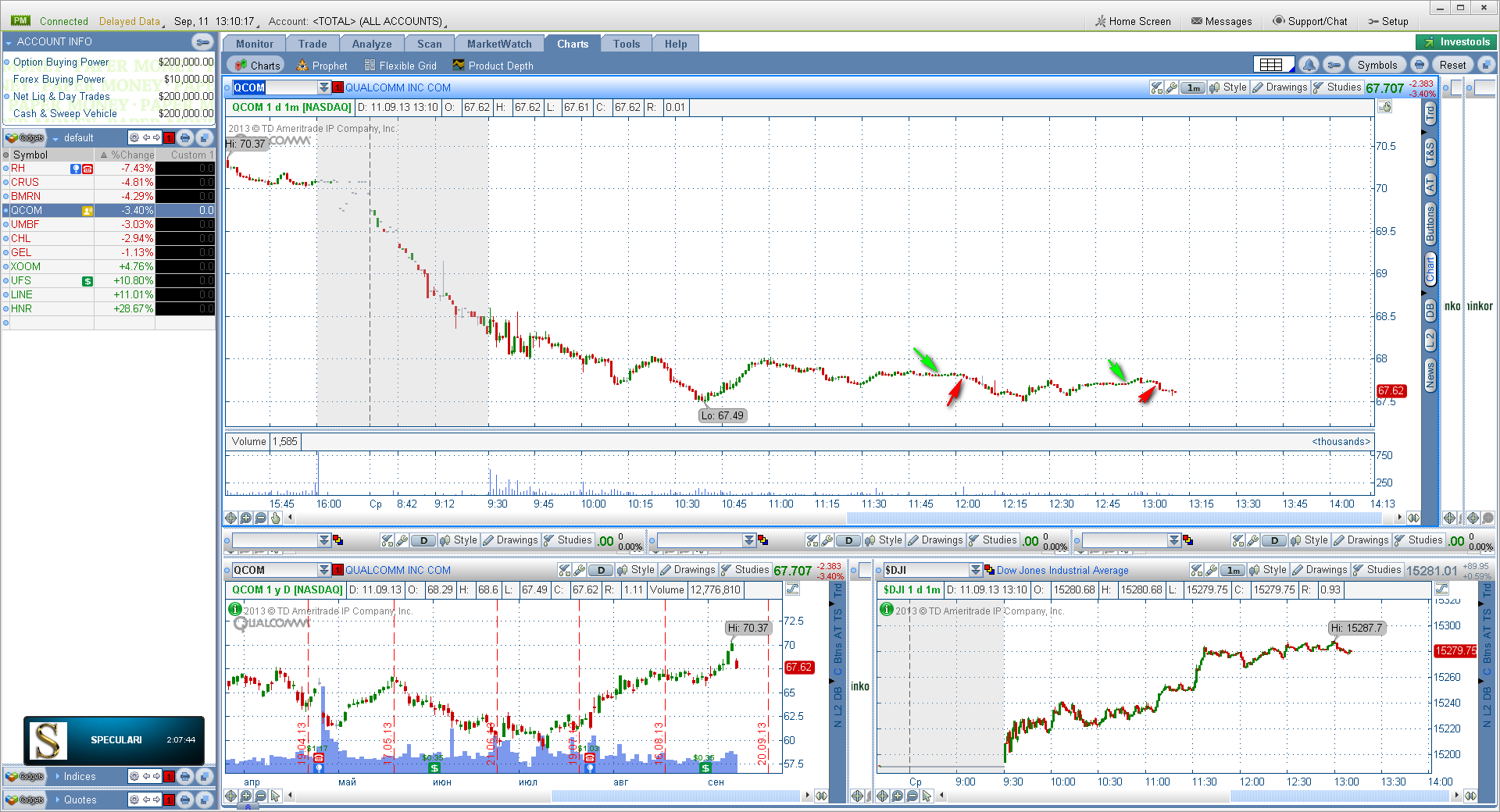This screenshot has height=812, width=1500.
Task: Open the Analyze tab
Action: 372,44
